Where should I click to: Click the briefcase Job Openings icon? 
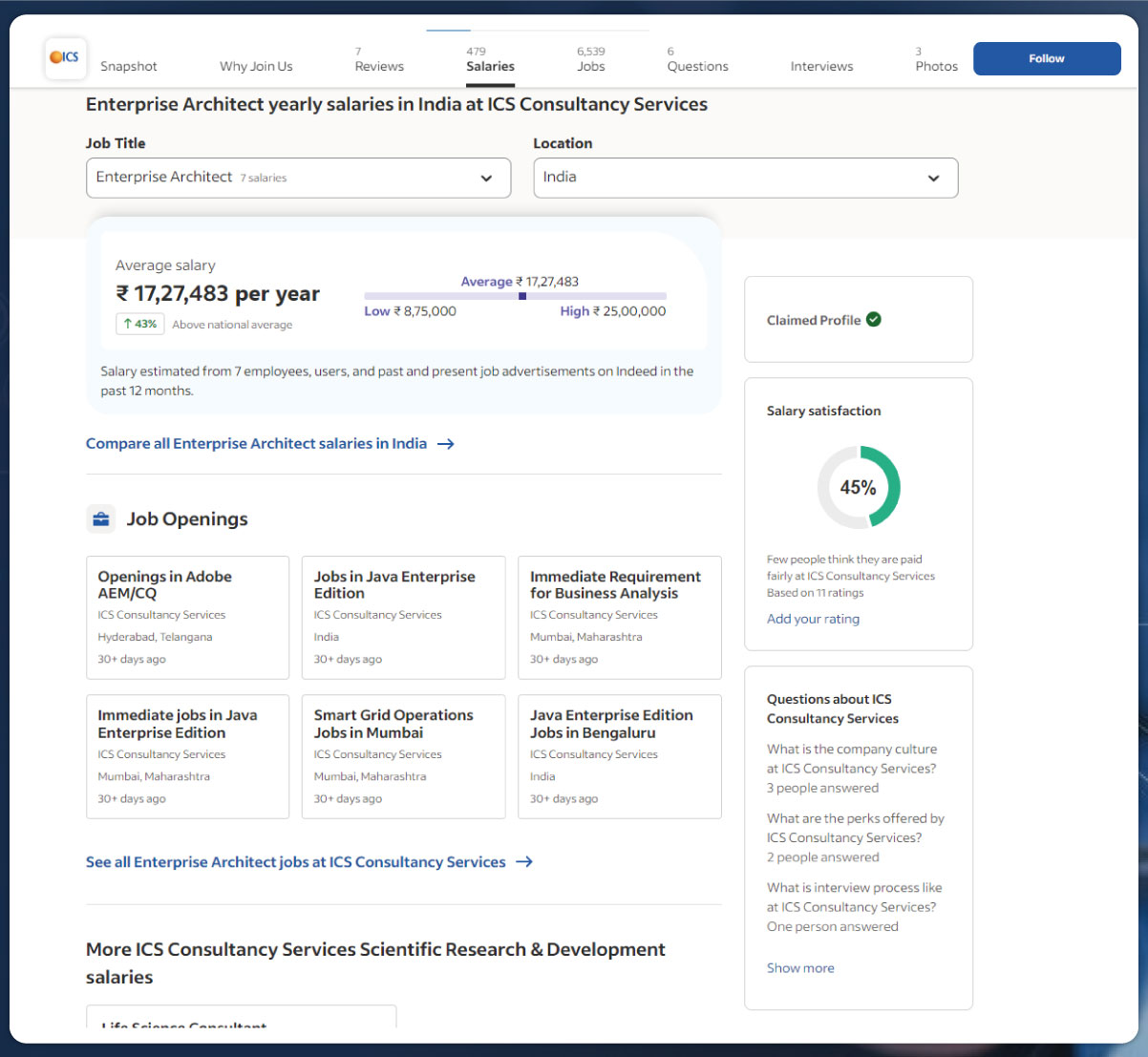[100, 519]
